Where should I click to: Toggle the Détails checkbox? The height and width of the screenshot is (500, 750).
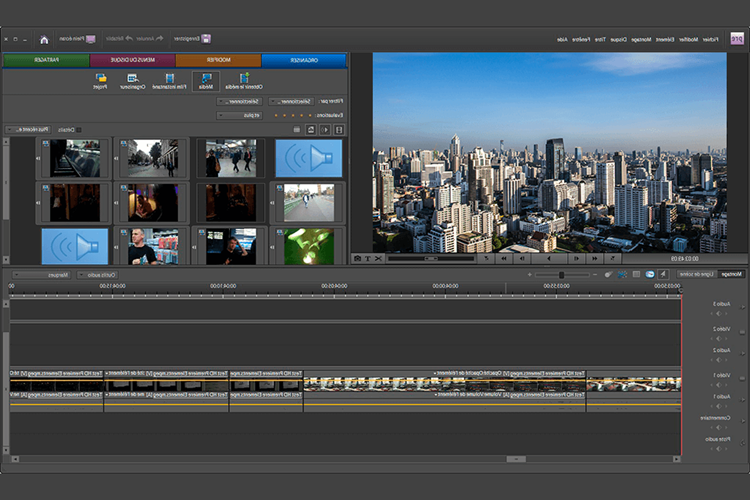[x=79, y=130]
